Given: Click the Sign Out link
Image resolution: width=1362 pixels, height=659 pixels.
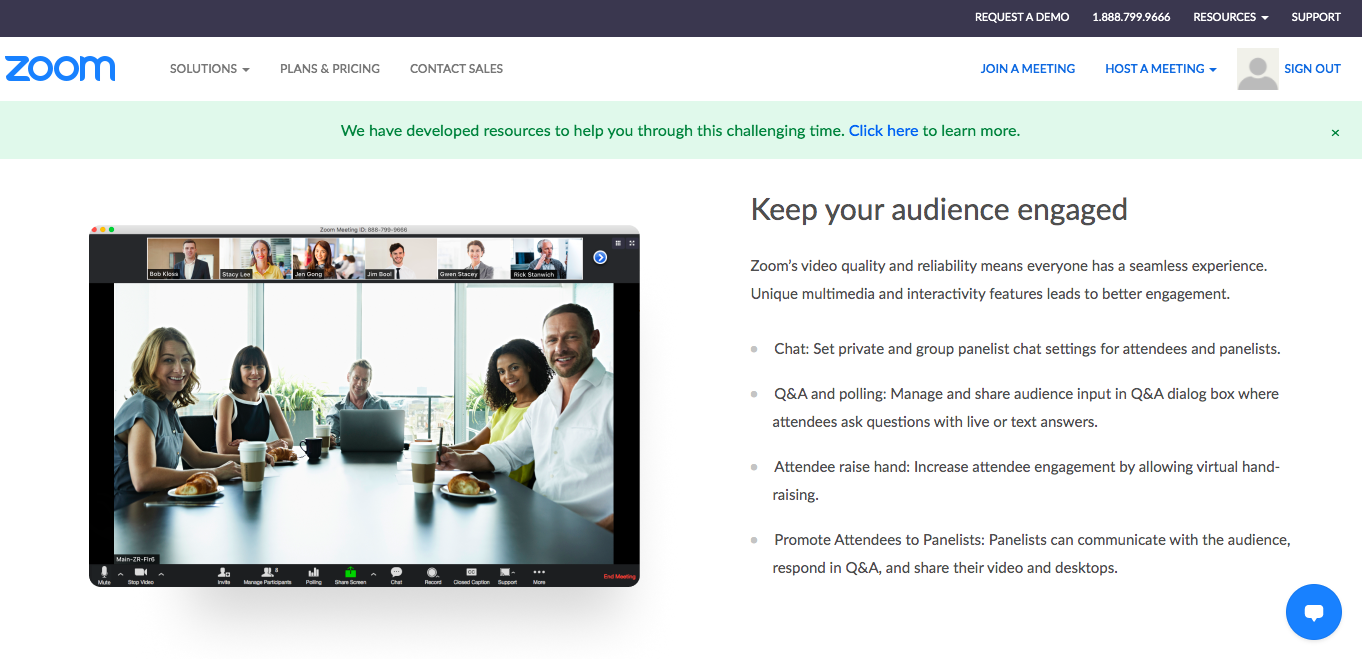Looking at the screenshot, I should [x=1312, y=69].
